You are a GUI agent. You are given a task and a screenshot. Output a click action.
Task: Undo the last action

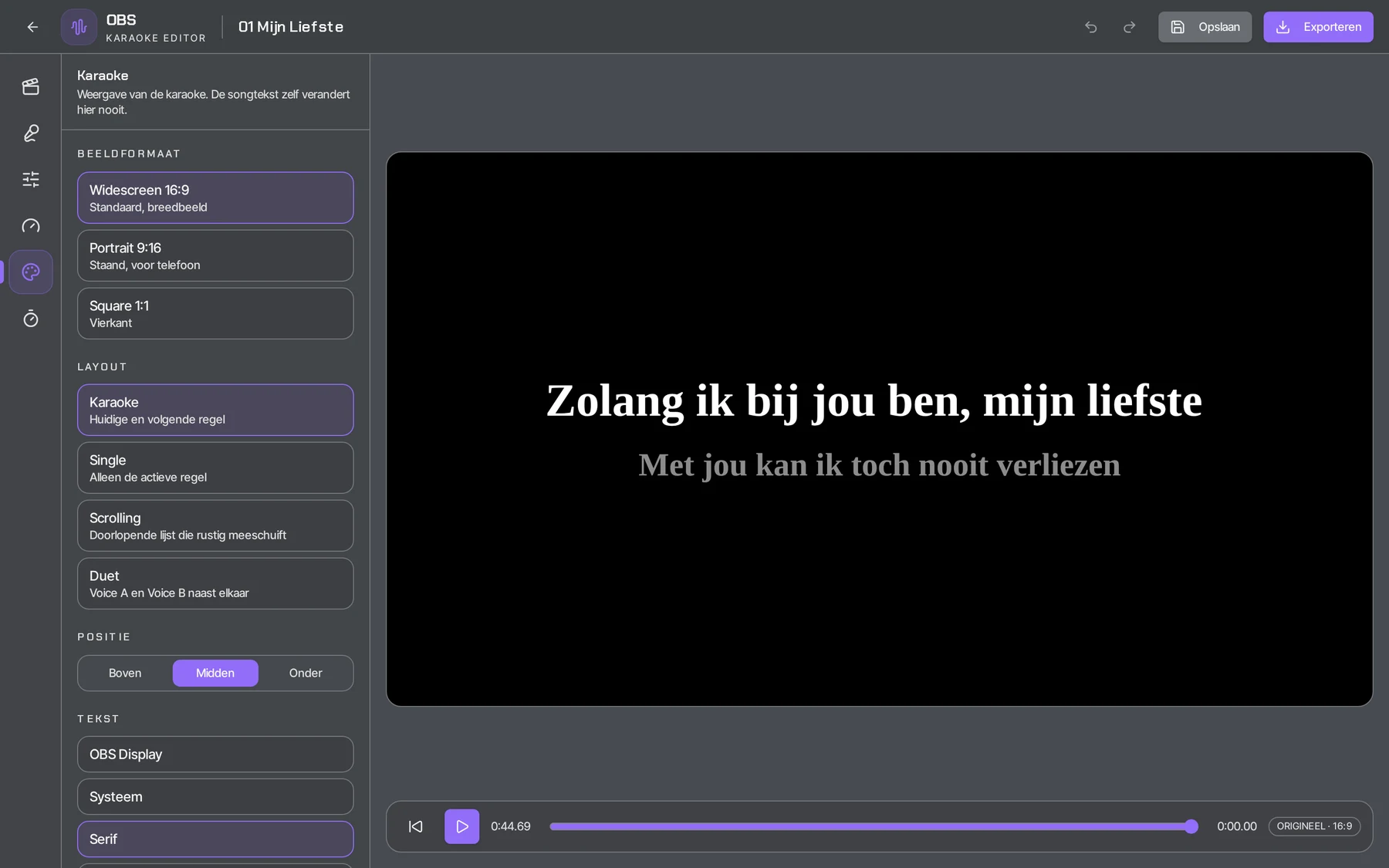point(1091,27)
